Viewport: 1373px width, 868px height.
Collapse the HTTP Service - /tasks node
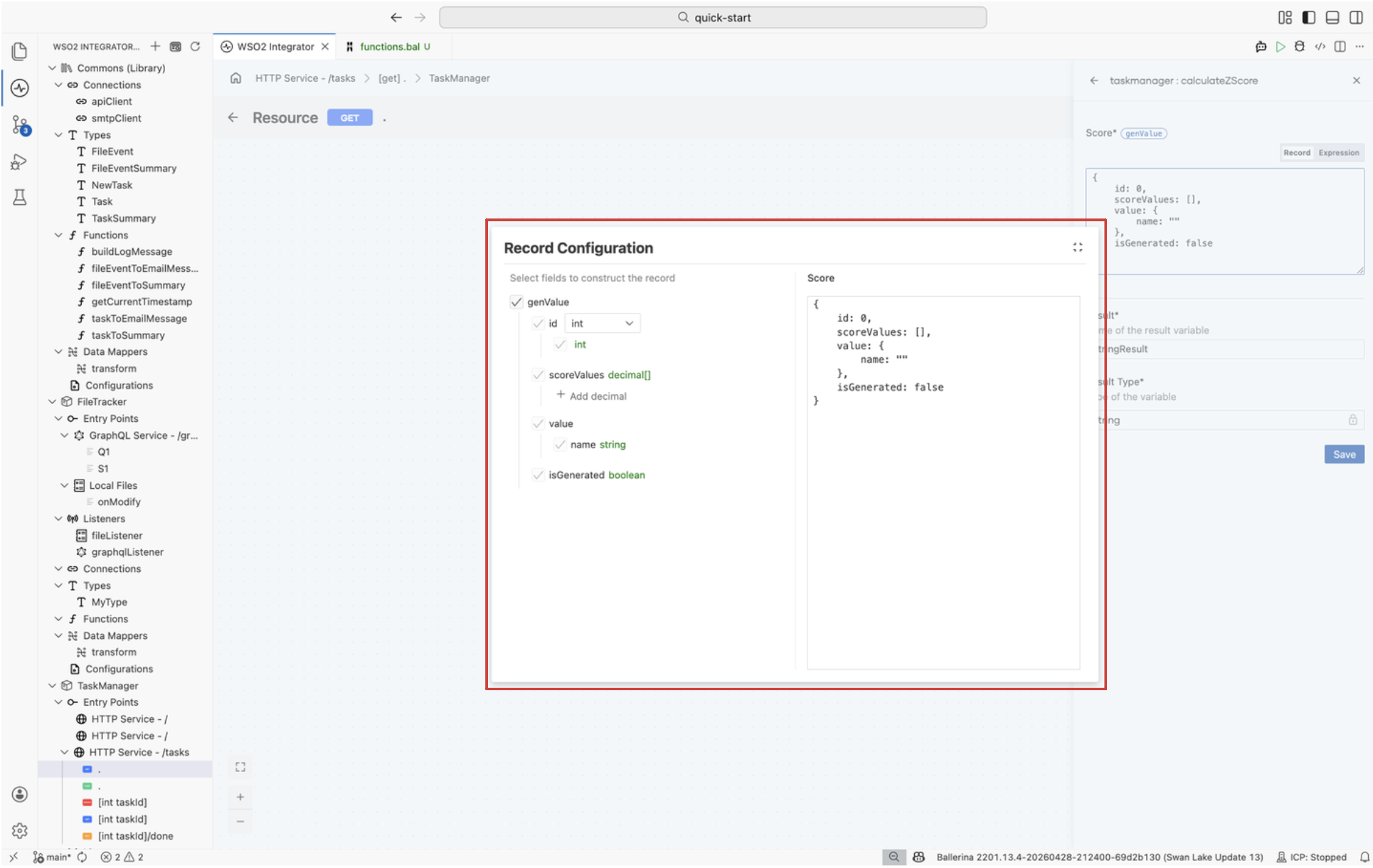click(65, 753)
